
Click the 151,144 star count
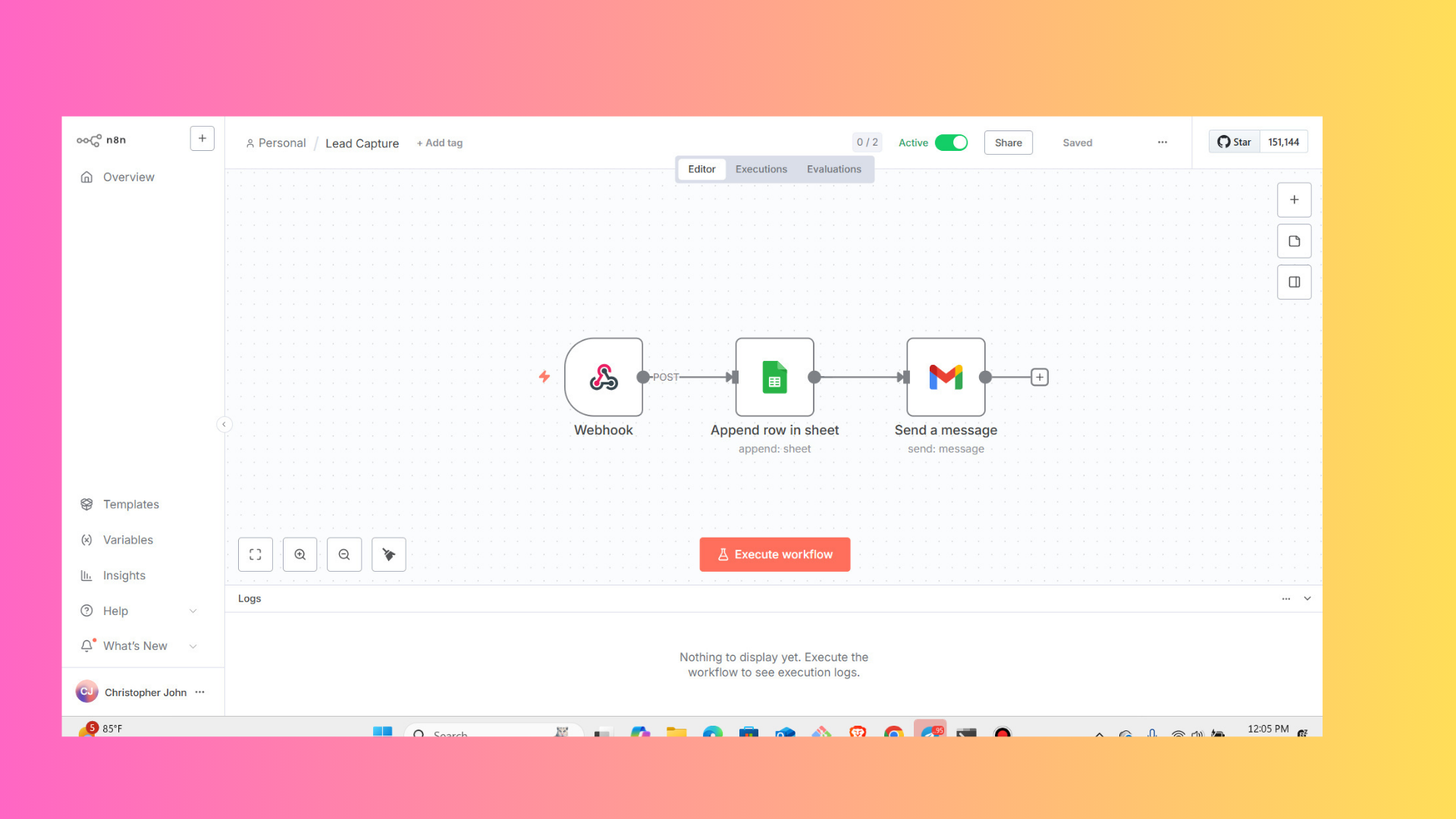click(1283, 142)
